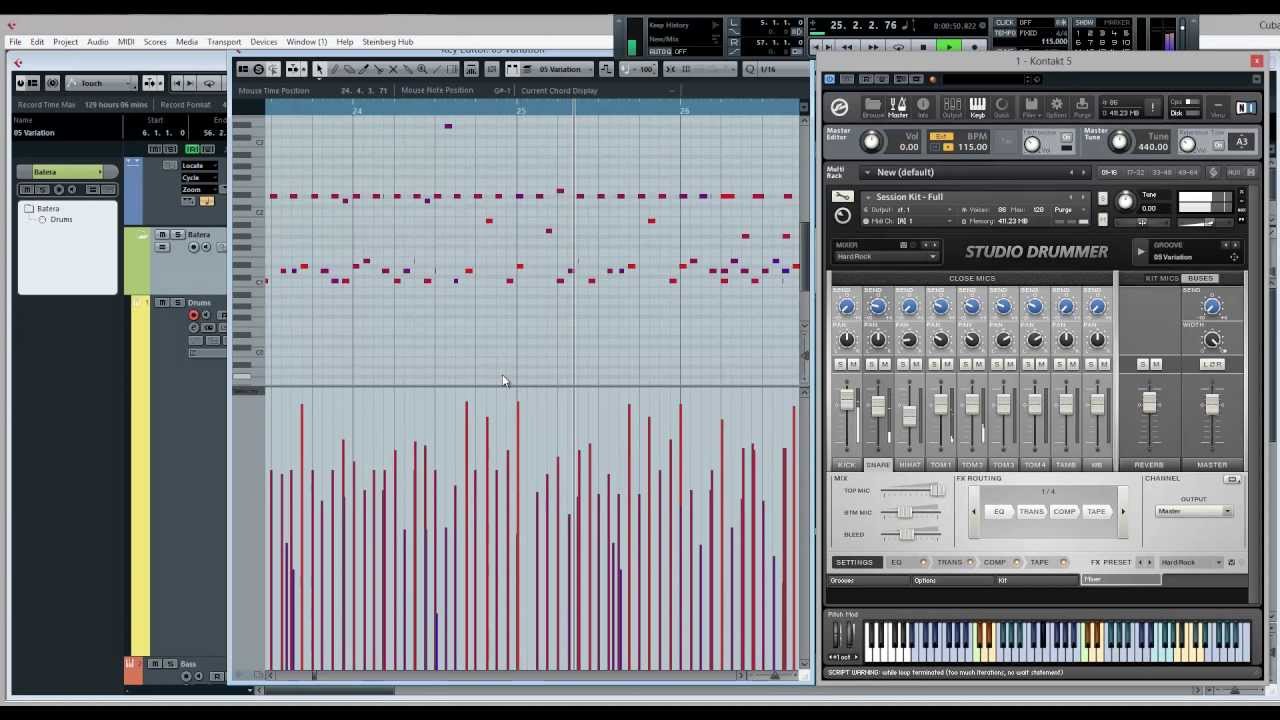This screenshot has height=720, width=1280.
Task: Open the Transport menu
Action: (x=224, y=42)
